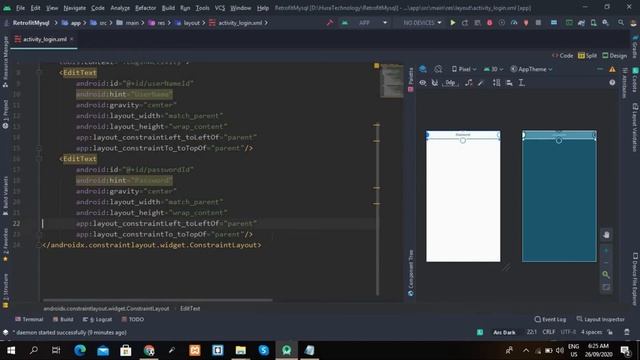Open the Component Tree side panel
Viewport: 640px width, 360px height.
[x=411, y=273]
